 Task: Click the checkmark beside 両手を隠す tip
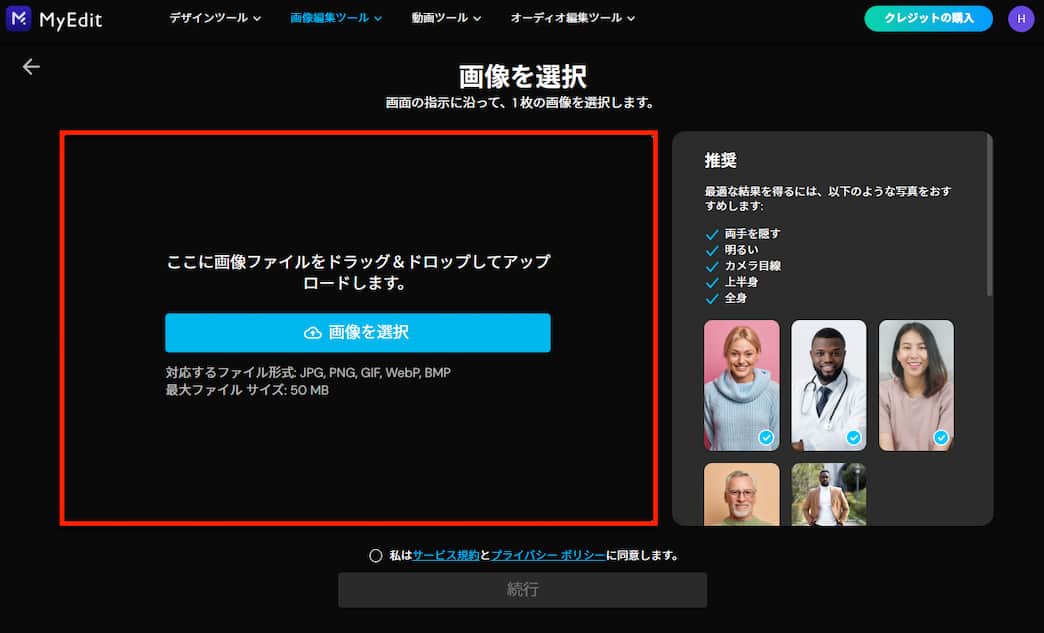(712, 233)
